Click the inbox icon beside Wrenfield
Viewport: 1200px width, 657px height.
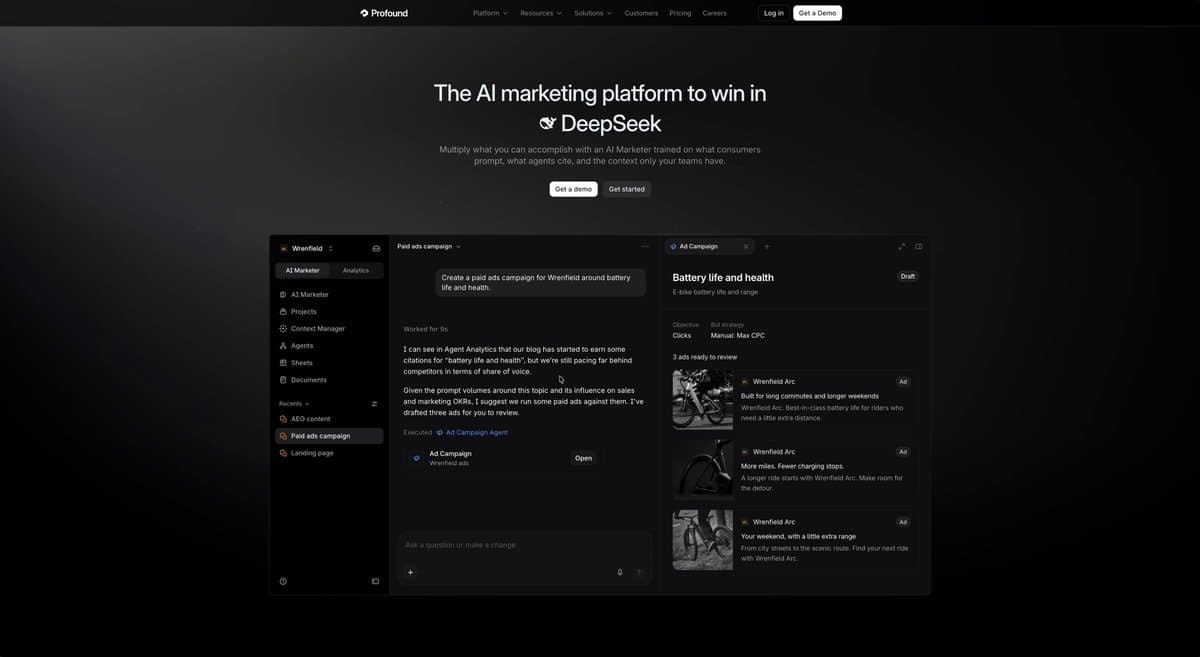(x=376, y=248)
